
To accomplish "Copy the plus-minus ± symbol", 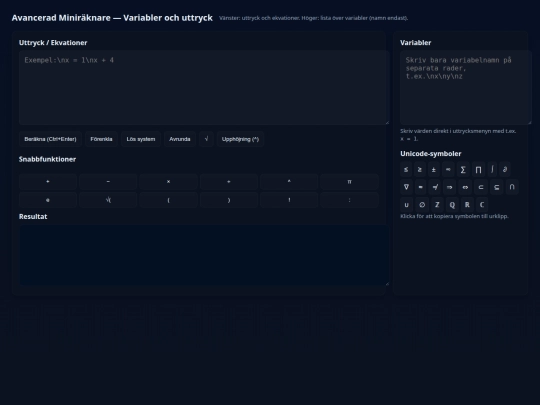I will pyautogui.click(x=434, y=169).
